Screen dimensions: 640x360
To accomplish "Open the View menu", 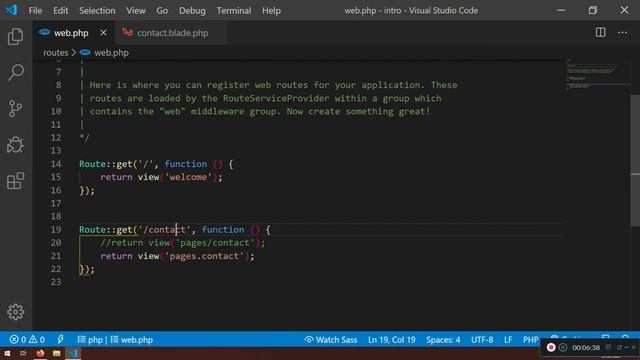I will tap(136, 11).
